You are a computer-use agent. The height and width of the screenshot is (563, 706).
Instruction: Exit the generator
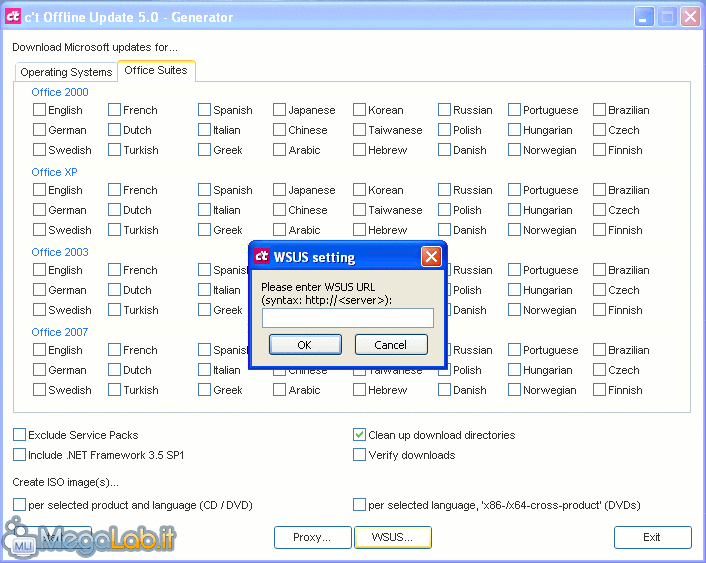coord(652,537)
